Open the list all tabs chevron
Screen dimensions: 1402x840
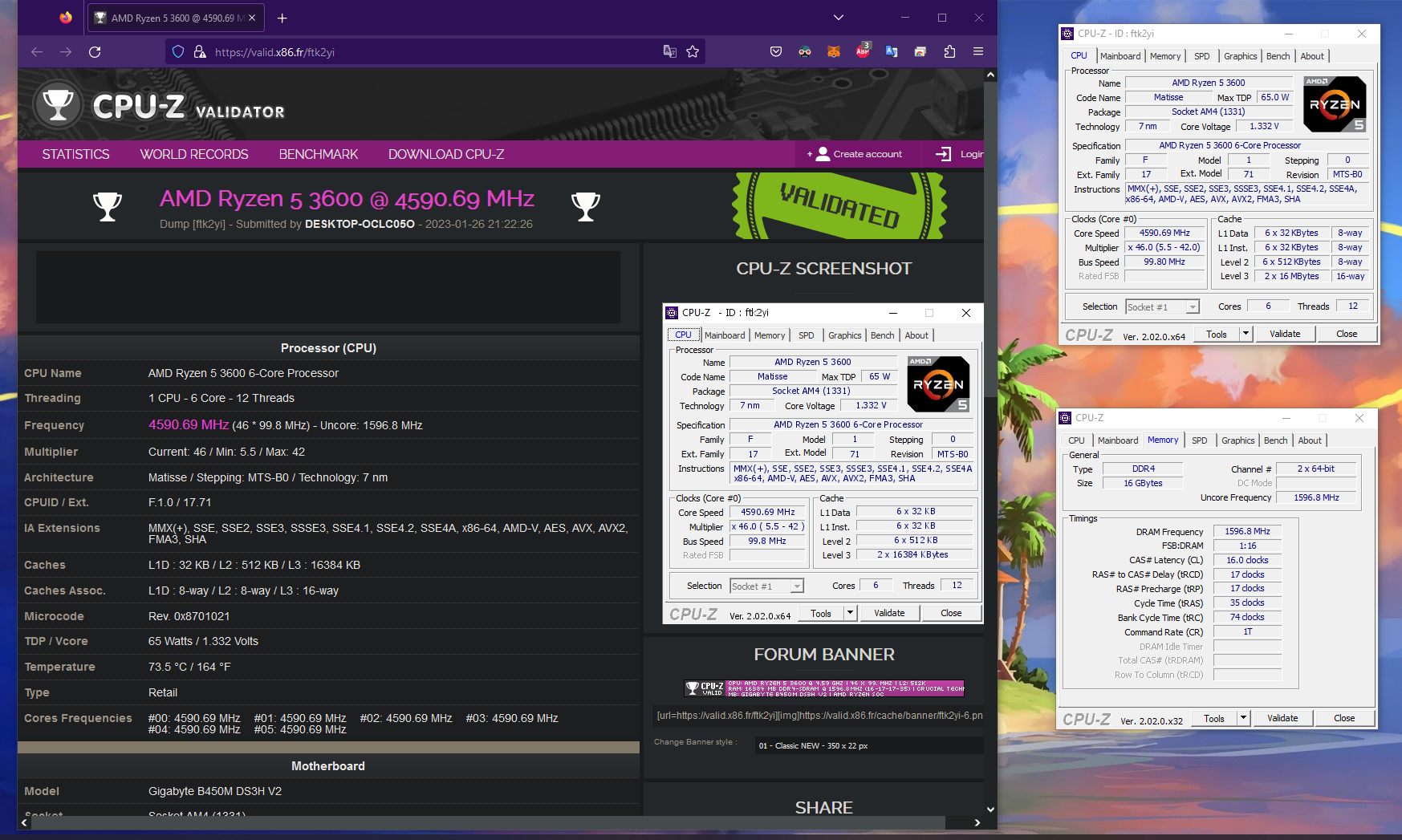click(839, 18)
